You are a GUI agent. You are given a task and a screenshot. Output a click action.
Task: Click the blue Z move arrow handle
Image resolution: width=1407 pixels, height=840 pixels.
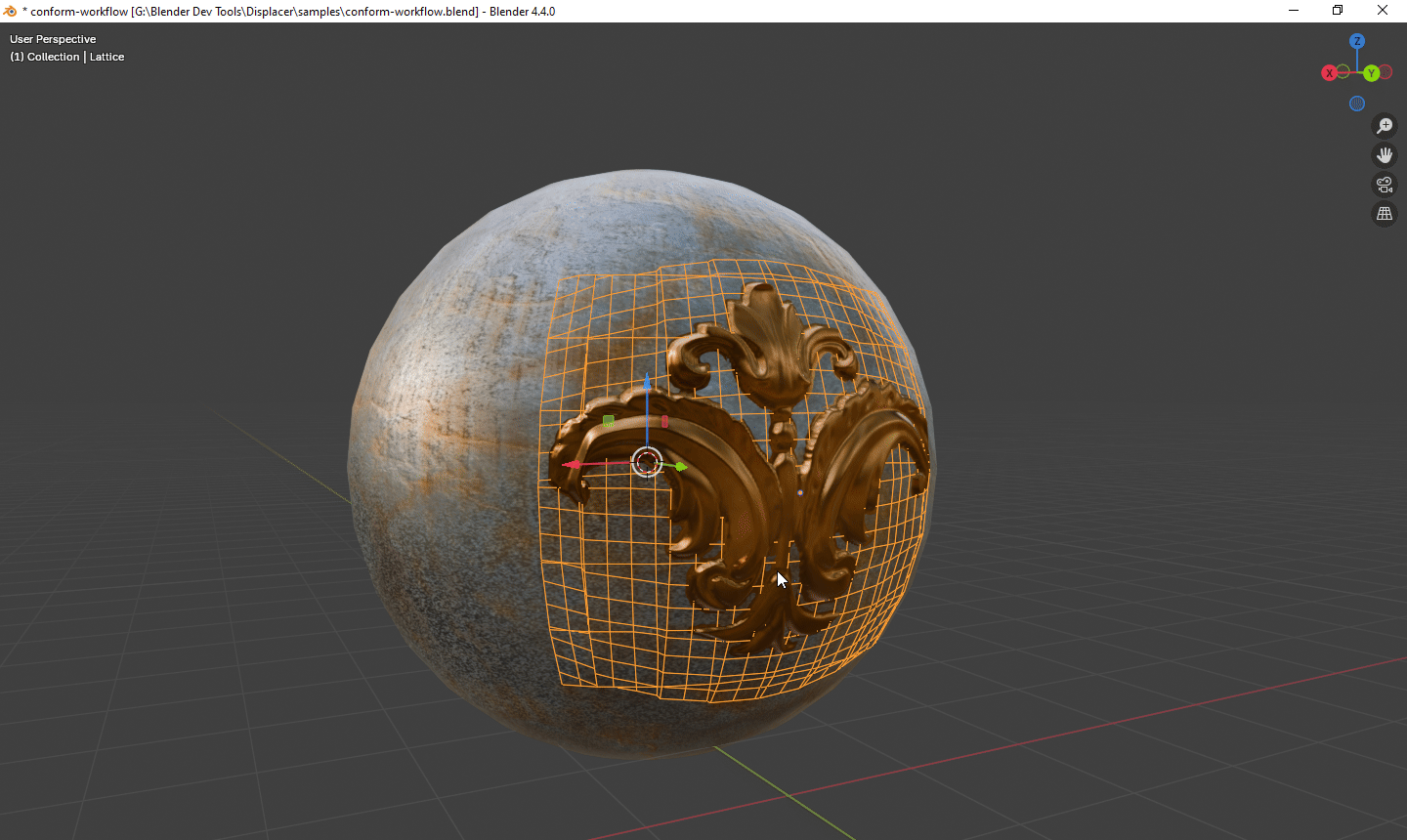[647, 383]
